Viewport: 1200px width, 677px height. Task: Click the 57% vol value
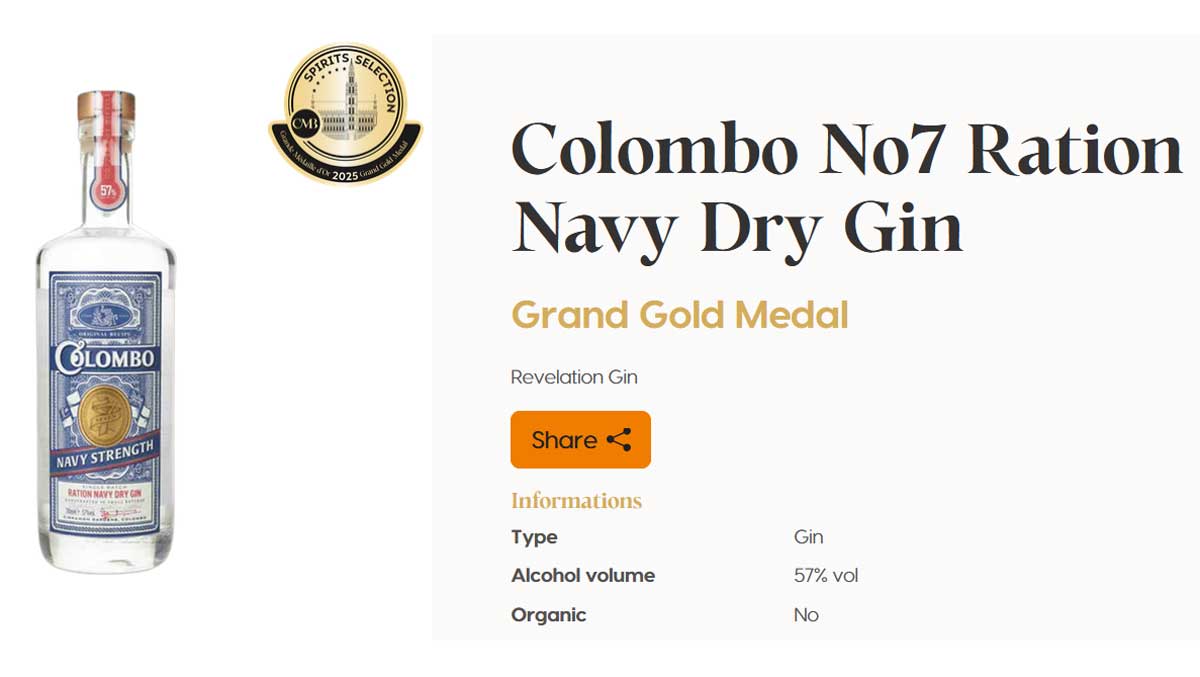(825, 576)
